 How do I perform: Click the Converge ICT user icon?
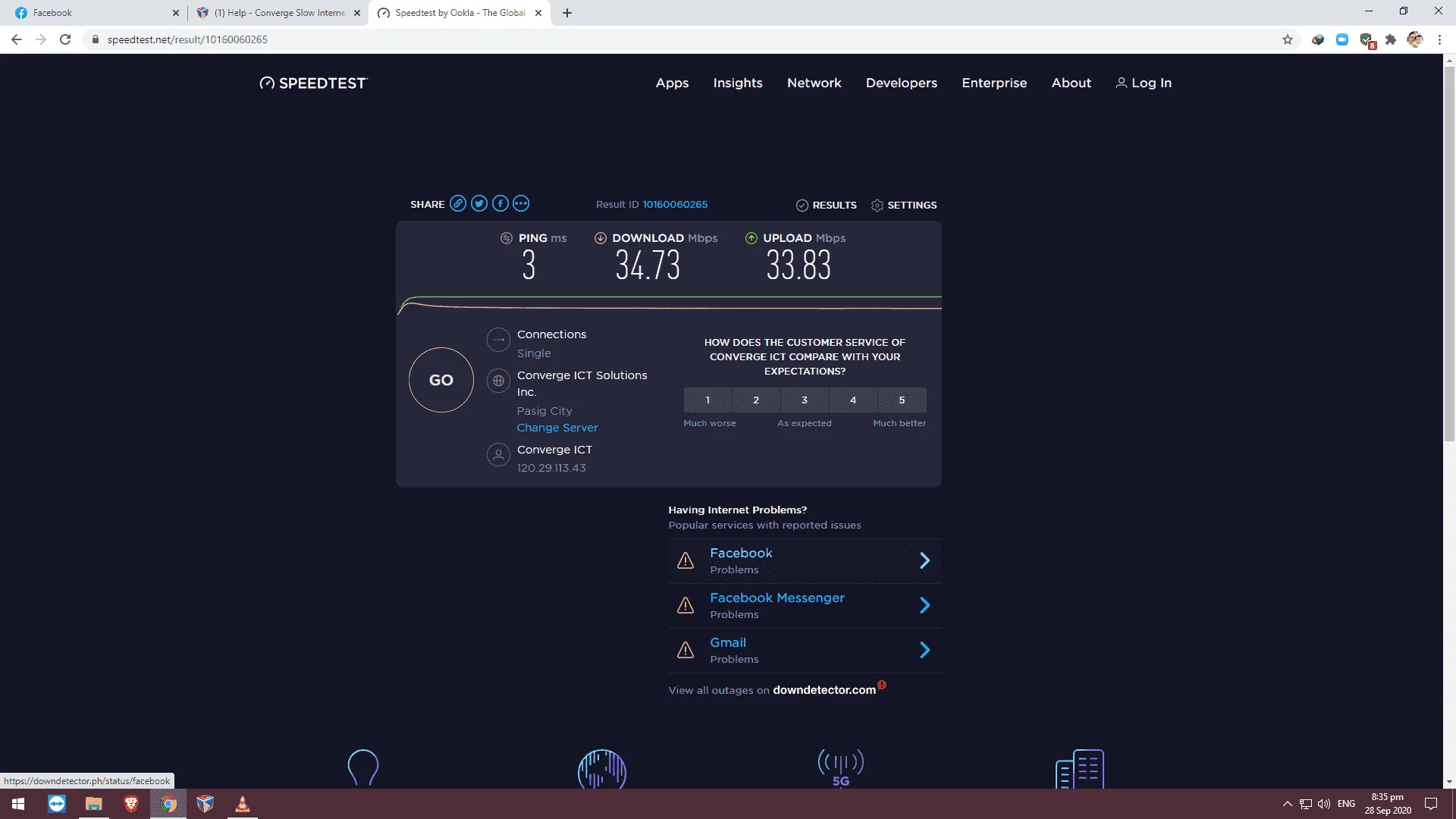click(x=498, y=455)
